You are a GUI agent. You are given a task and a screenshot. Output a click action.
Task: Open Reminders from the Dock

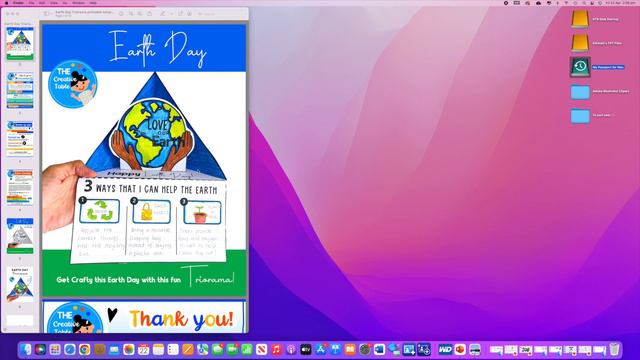click(173, 349)
